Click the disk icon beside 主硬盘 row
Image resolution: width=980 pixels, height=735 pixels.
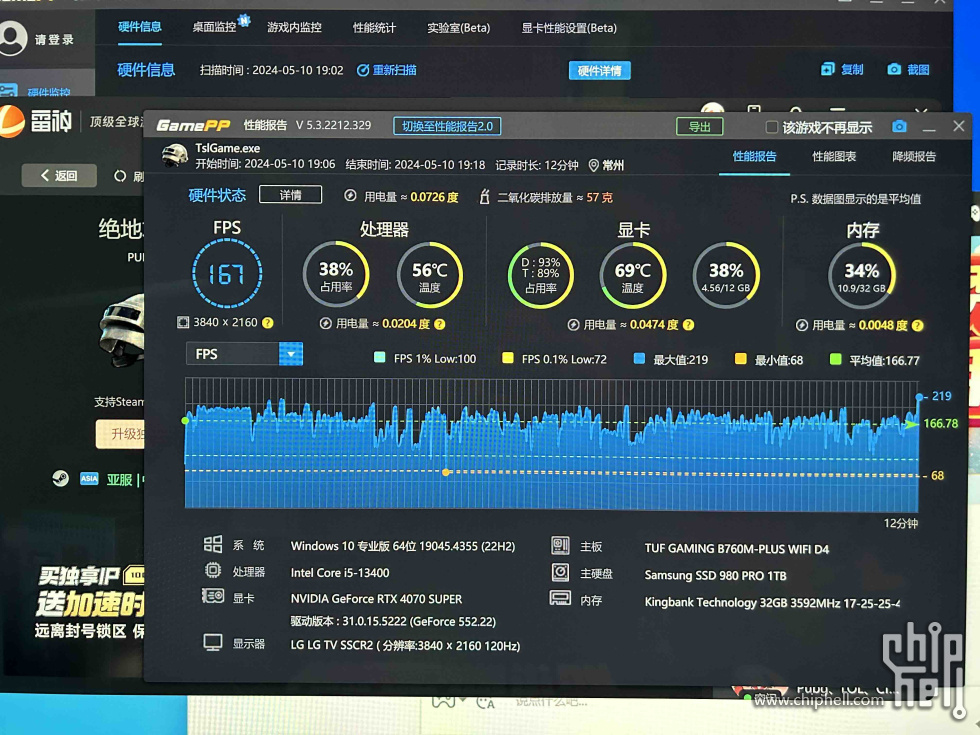point(560,572)
